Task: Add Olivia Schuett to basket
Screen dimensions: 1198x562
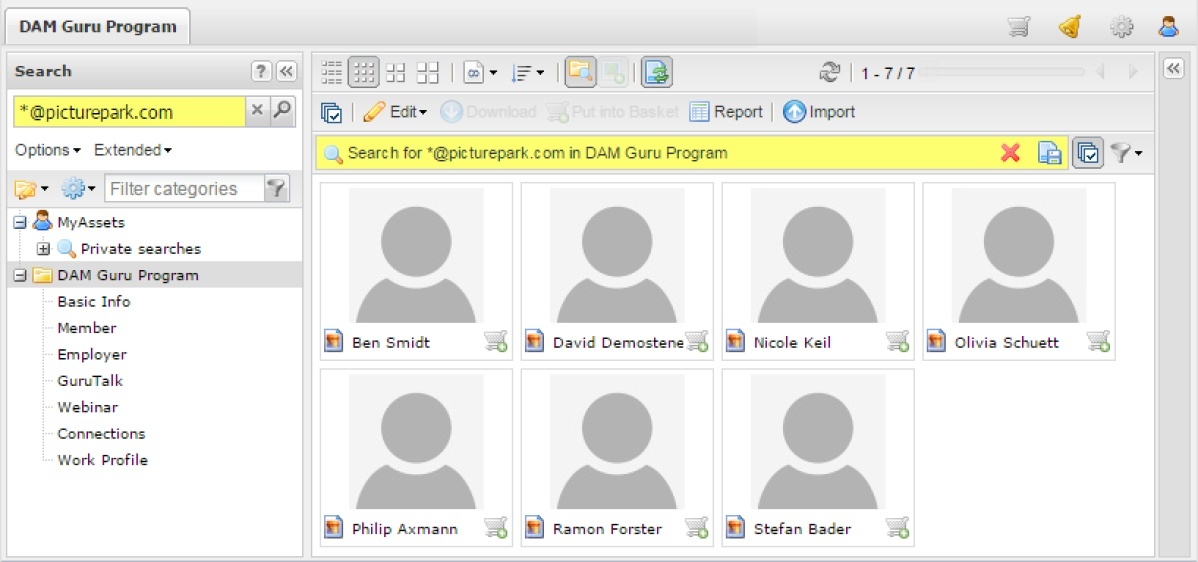Action: coord(1099,342)
